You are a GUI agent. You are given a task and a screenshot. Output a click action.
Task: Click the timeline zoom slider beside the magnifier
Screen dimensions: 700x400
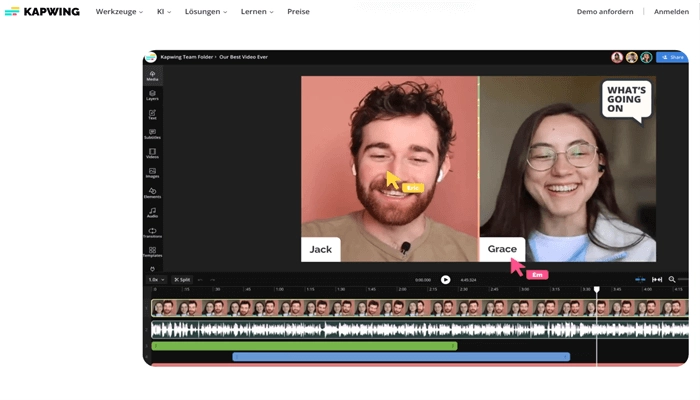tap(683, 279)
